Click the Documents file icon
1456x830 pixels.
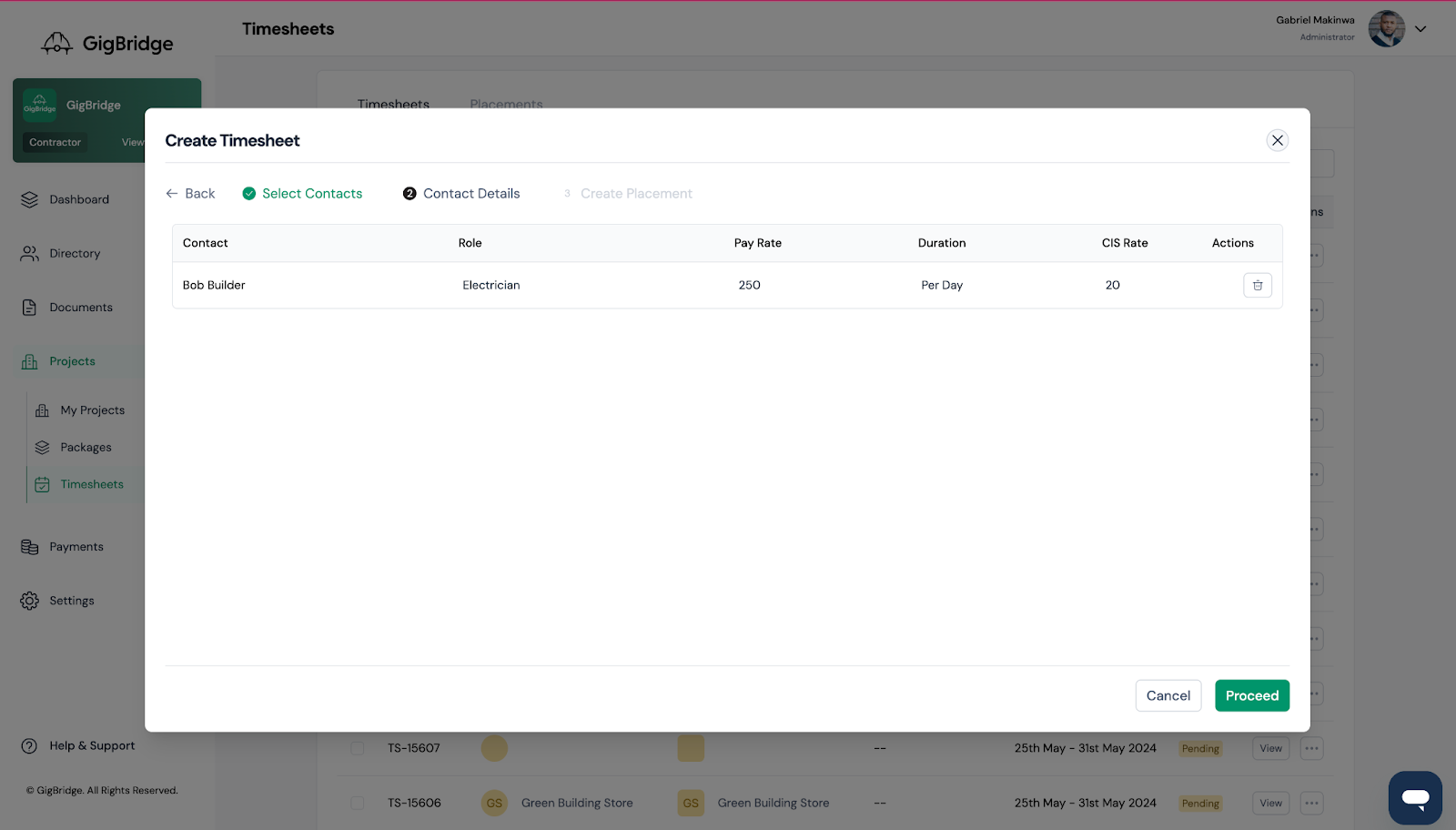(30, 308)
